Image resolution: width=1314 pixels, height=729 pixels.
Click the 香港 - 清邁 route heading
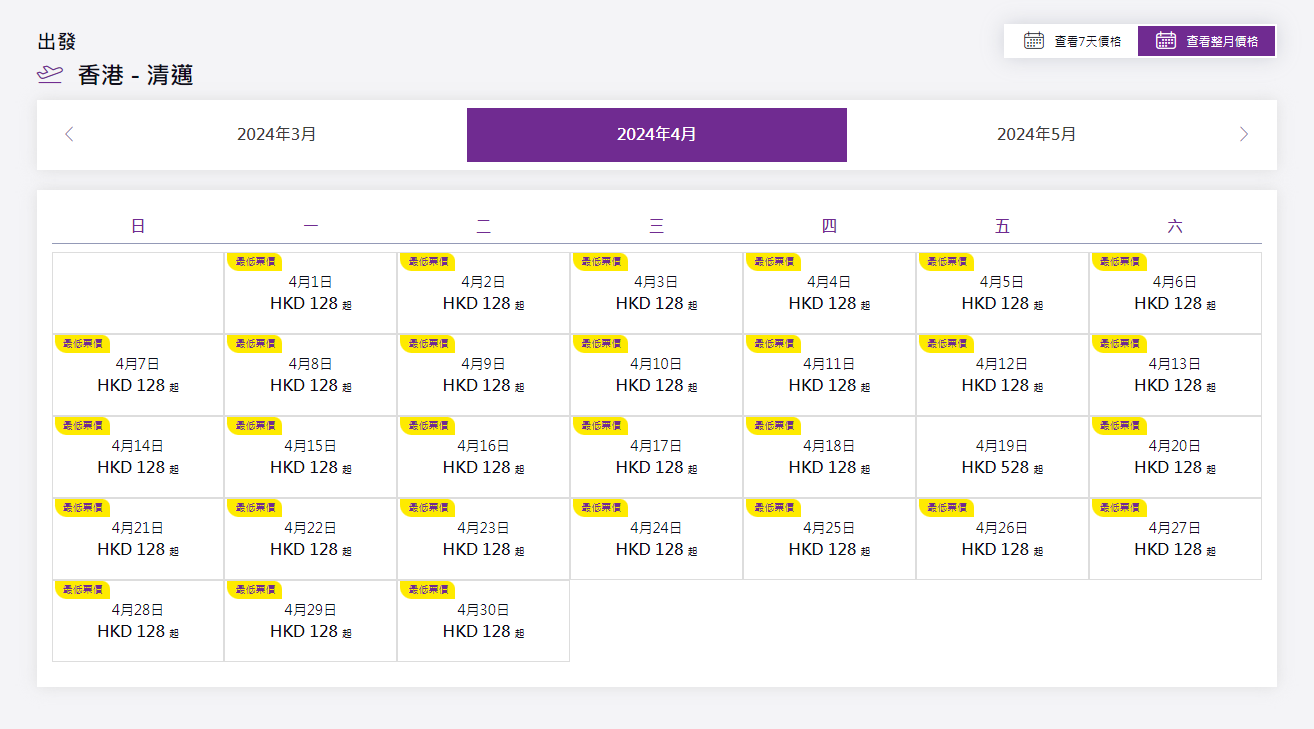point(135,75)
